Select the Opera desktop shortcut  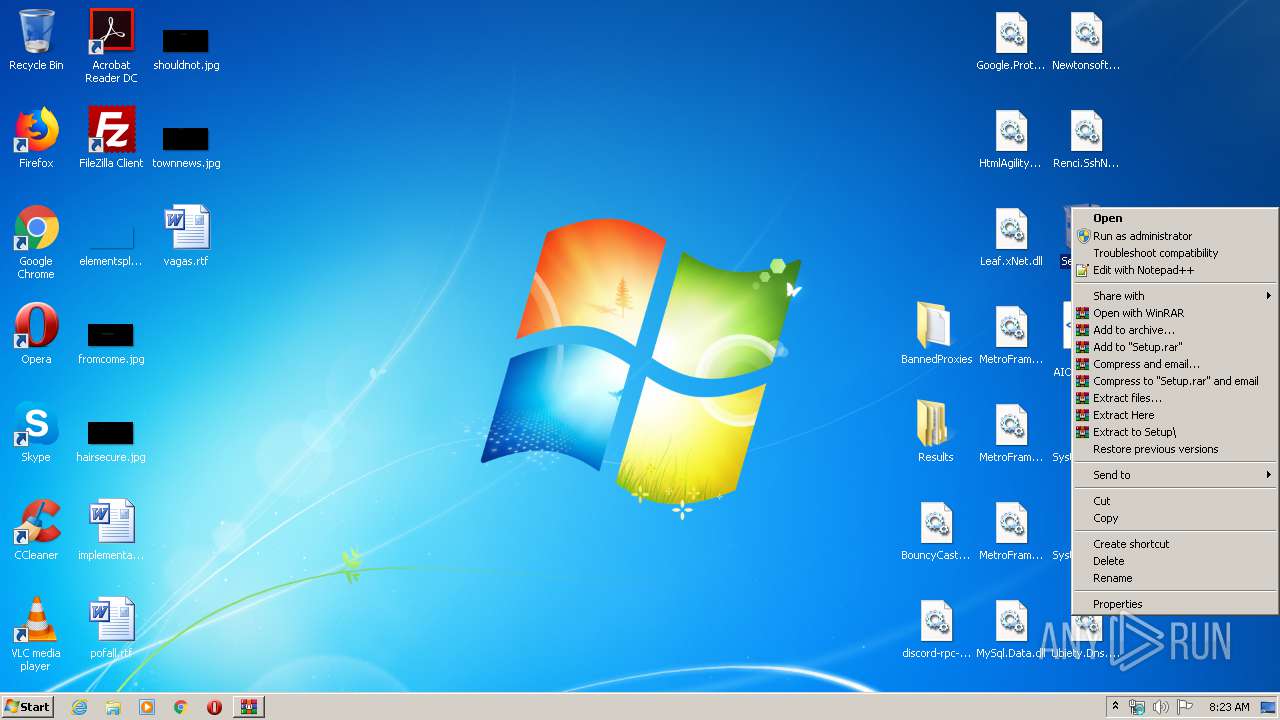tap(36, 334)
